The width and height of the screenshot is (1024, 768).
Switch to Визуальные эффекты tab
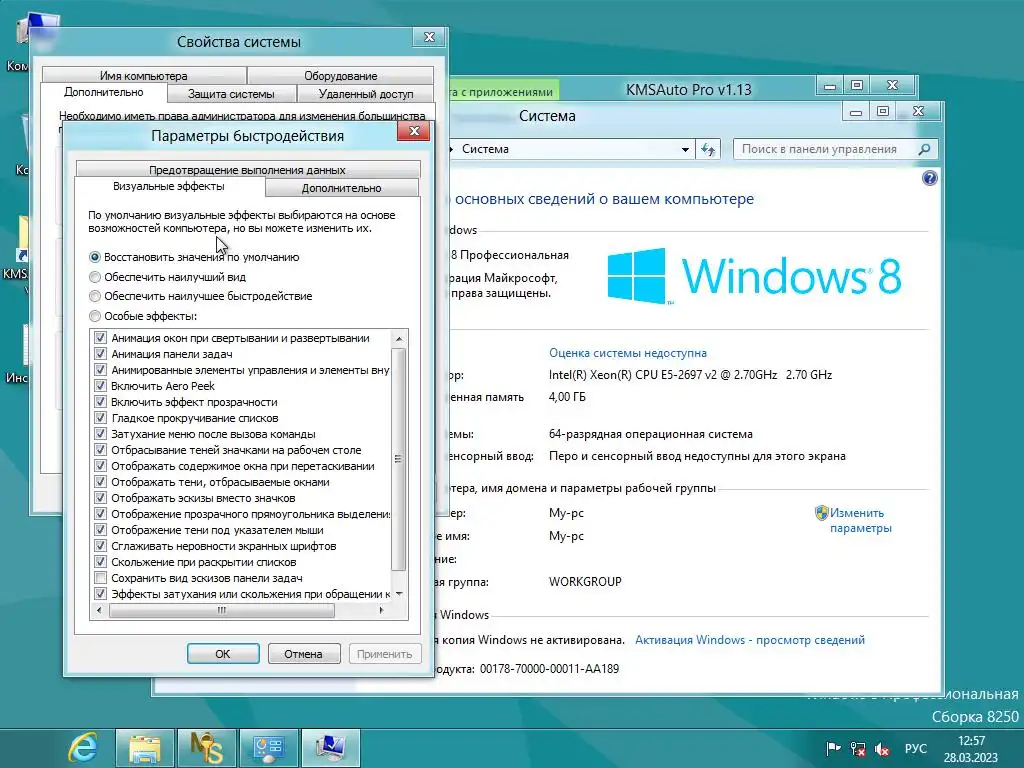[x=168, y=187]
